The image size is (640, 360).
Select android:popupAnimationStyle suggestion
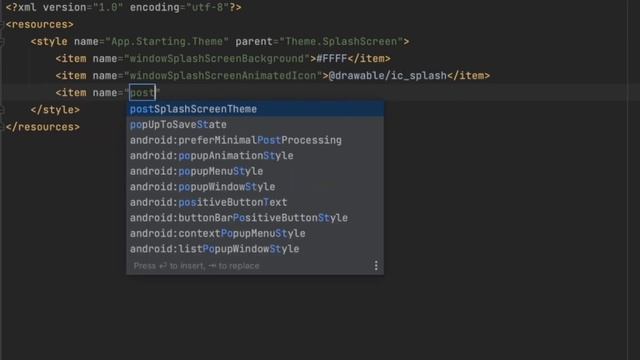tap(255, 156)
